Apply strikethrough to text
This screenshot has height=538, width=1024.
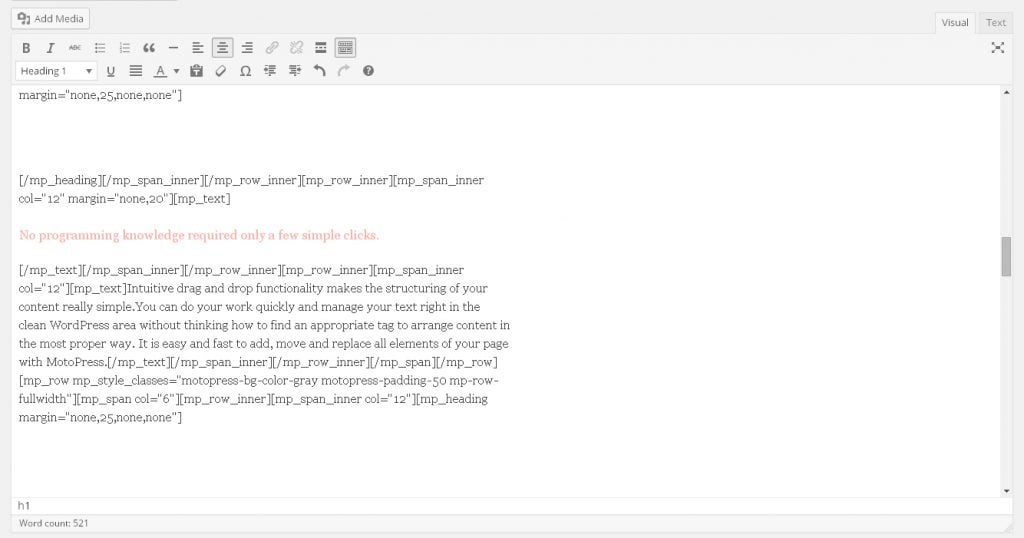pos(75,47)
